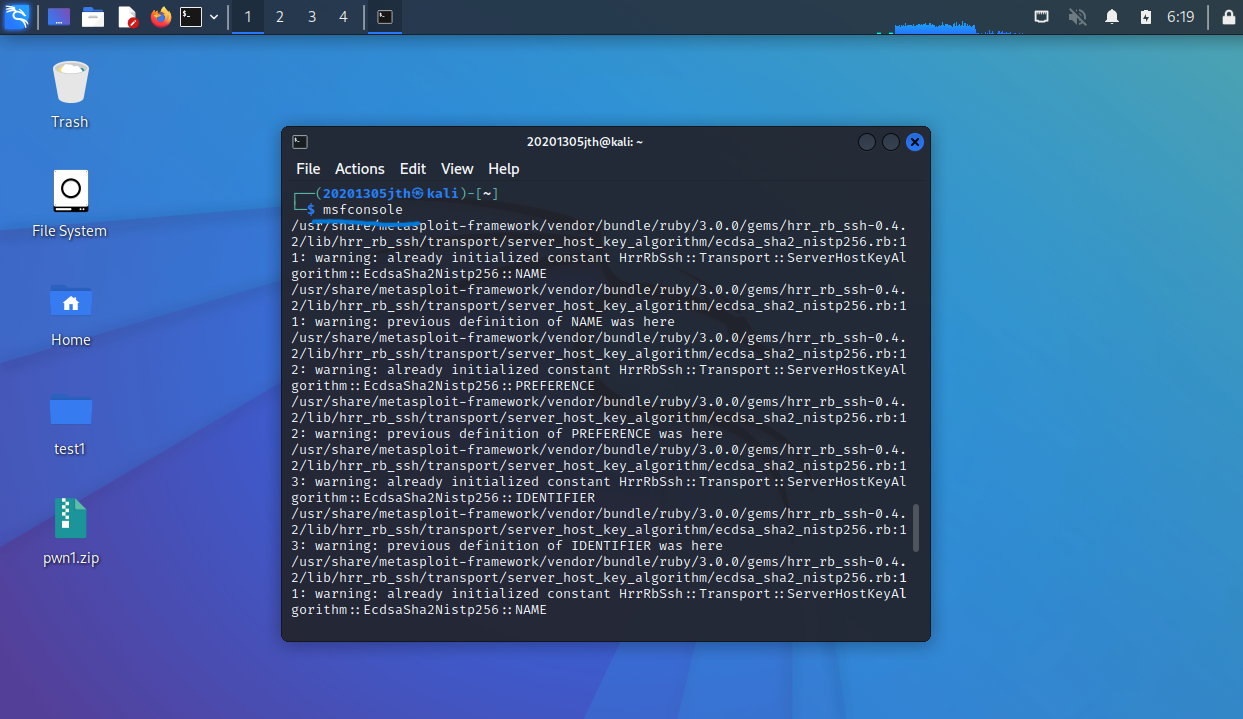Close the terminal window
This screenshot has width=1243, height=719.
[x=915, y=142]
